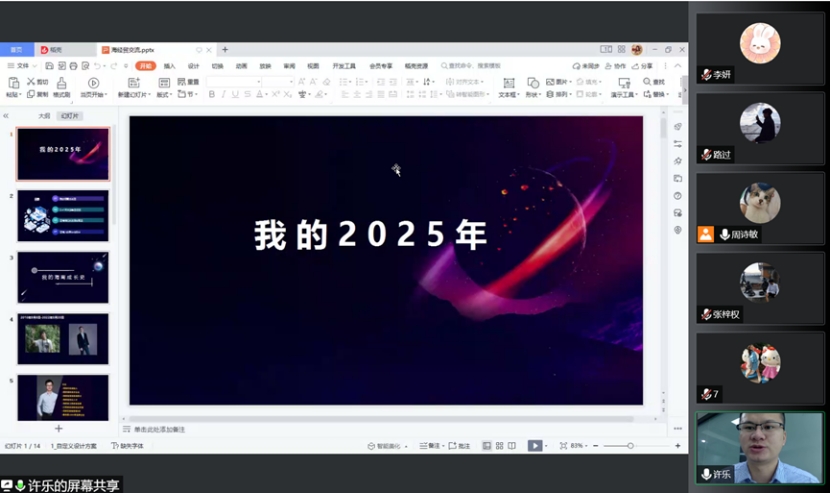
Task: Open the 设计 Design ribbon tab
Action: point(193,66)
